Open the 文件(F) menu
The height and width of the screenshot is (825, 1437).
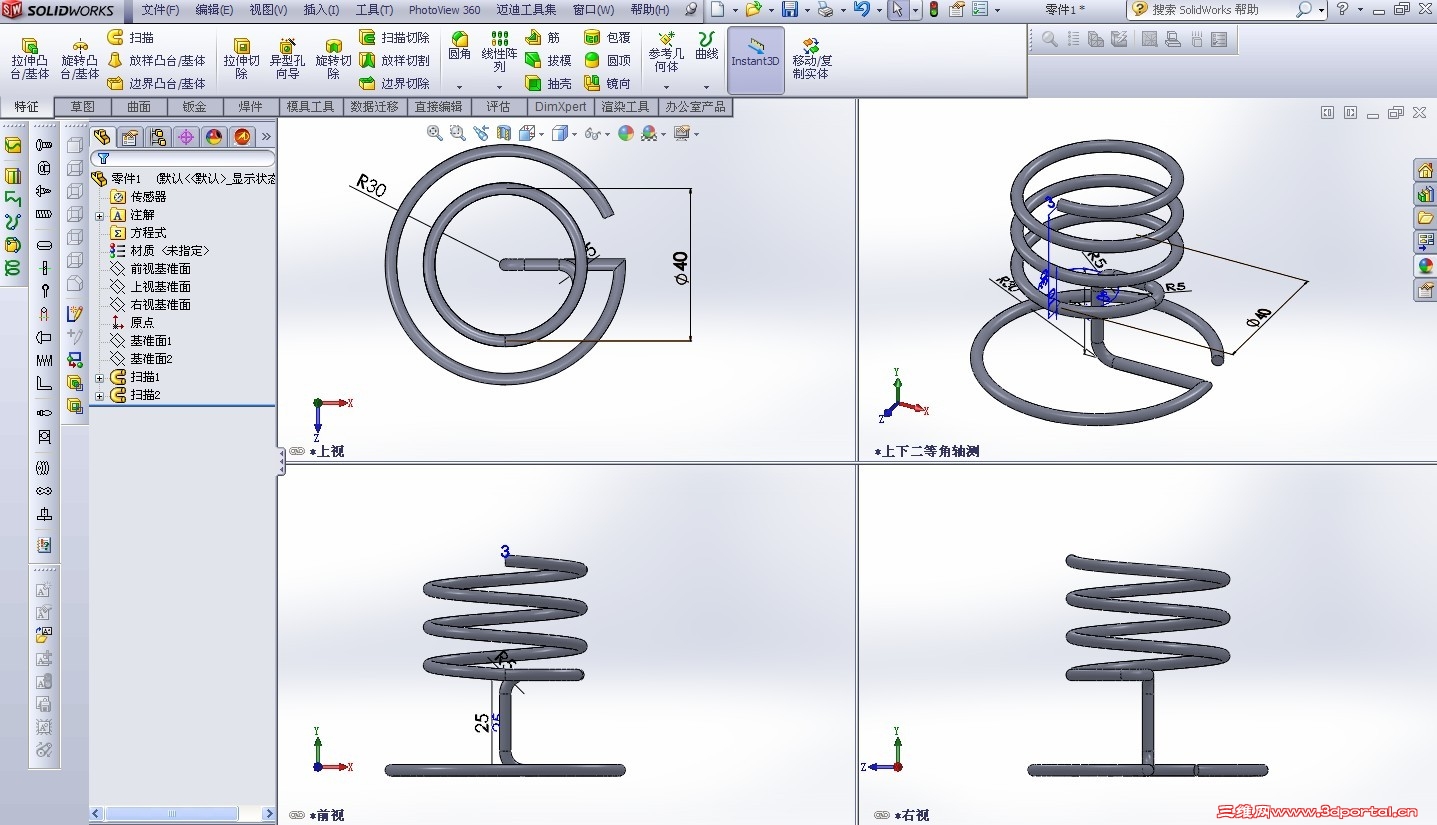(160, 10)
